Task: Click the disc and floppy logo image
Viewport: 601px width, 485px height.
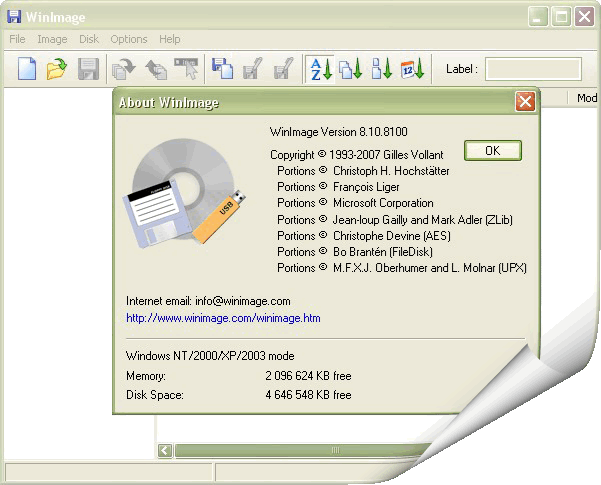Action: [184, 192]
